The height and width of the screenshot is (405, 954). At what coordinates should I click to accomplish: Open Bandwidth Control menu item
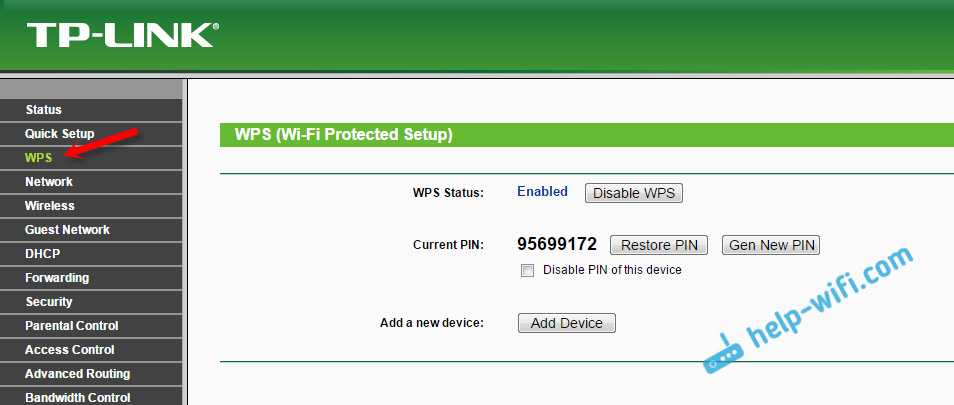coord(77,397)
